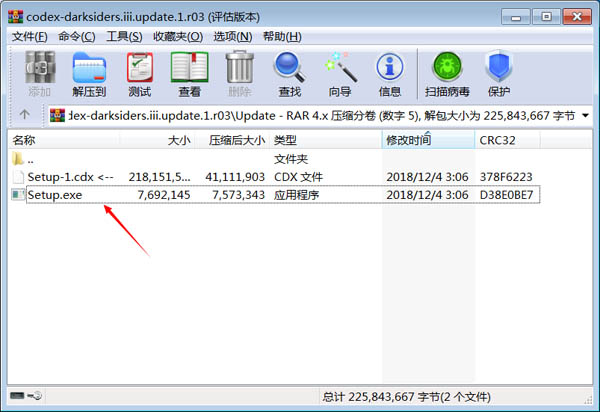Image resolution: width=600 pixels, height=412 pixels.
Task: Click the archive path text in address bar
Action: [x=321, y=116]
